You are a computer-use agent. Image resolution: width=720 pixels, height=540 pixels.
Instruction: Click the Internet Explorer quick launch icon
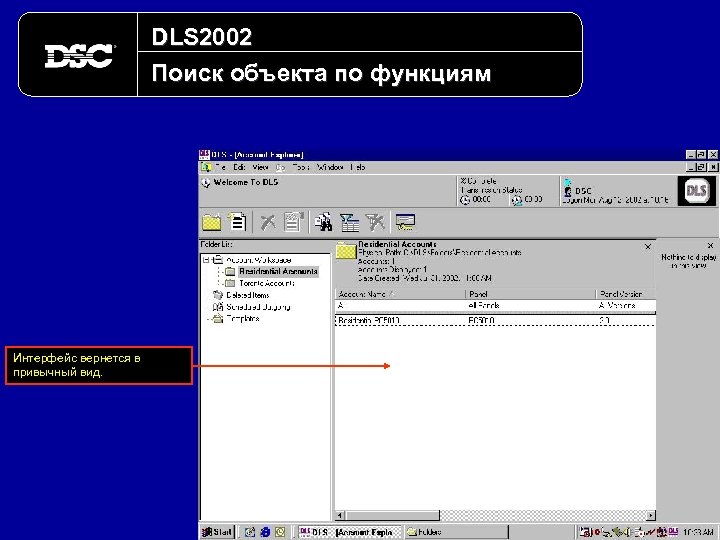click(265, 532)
